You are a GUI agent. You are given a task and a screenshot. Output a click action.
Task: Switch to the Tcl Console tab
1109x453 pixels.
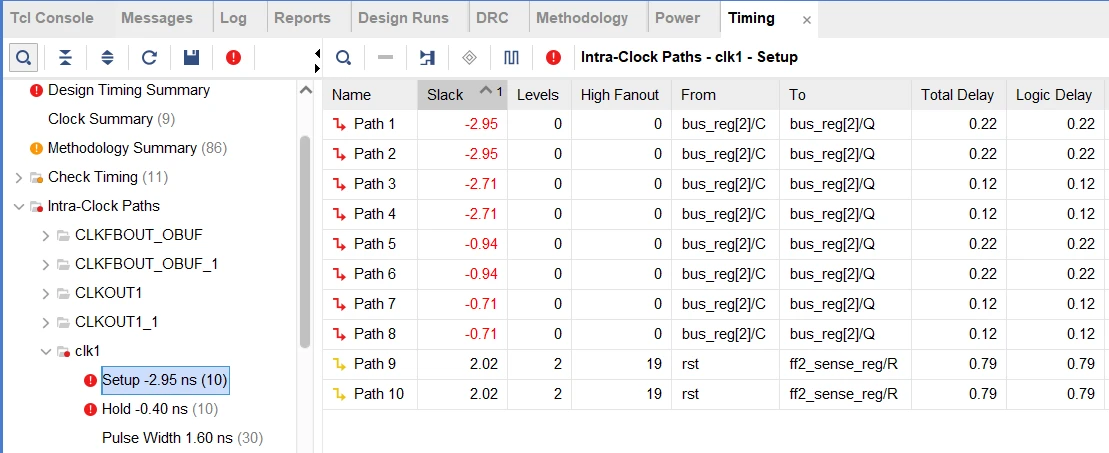click(52, 18)
